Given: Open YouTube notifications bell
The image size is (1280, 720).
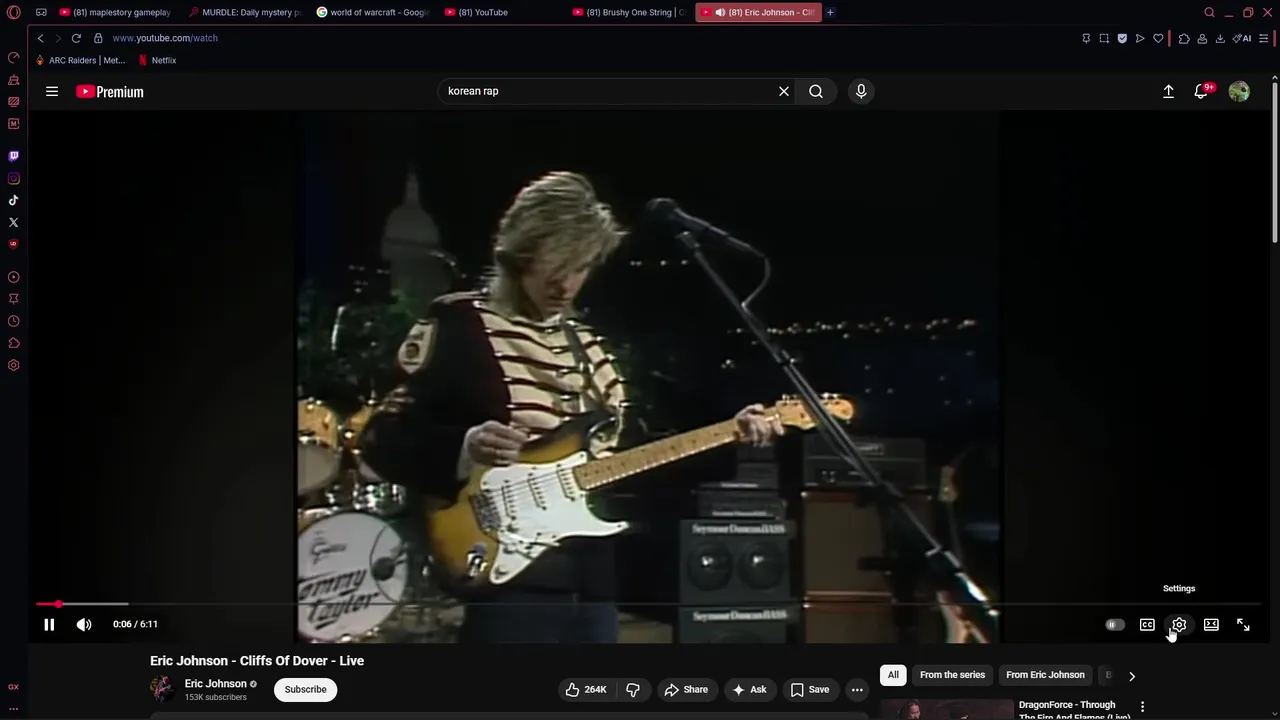Looking at the screenshot, I should [1202, 91].
